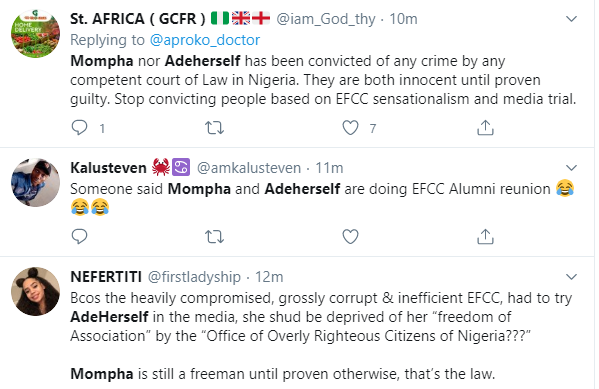Screen dimensions: 599x389
Task: Retweet Kalusteven's EFCC Alumni reunion tweet
Action: (x=214, y=237)
